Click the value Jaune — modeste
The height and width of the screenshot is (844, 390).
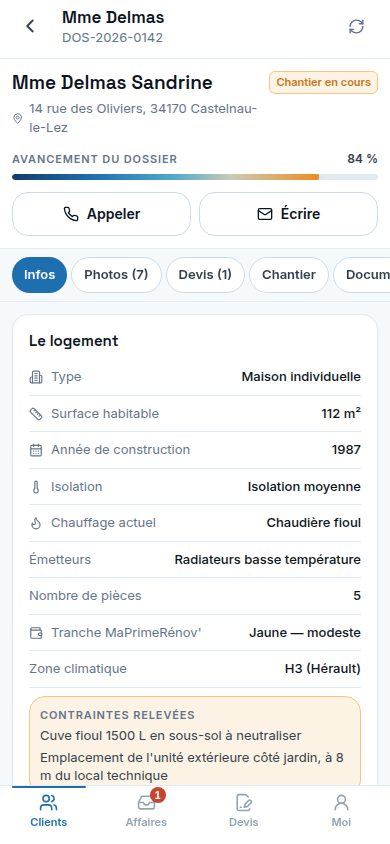305,633
